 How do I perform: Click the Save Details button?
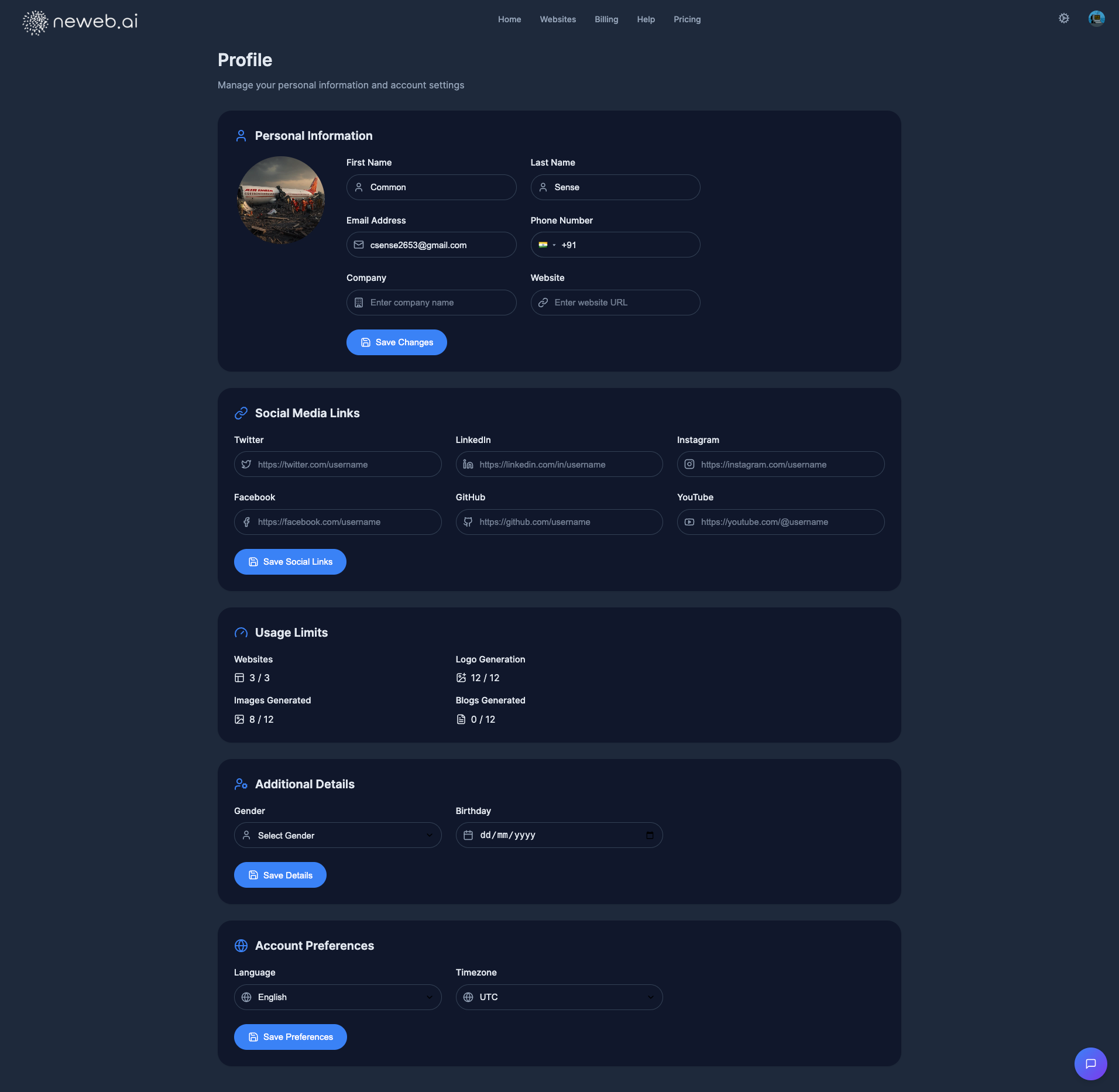pos(280,875)
